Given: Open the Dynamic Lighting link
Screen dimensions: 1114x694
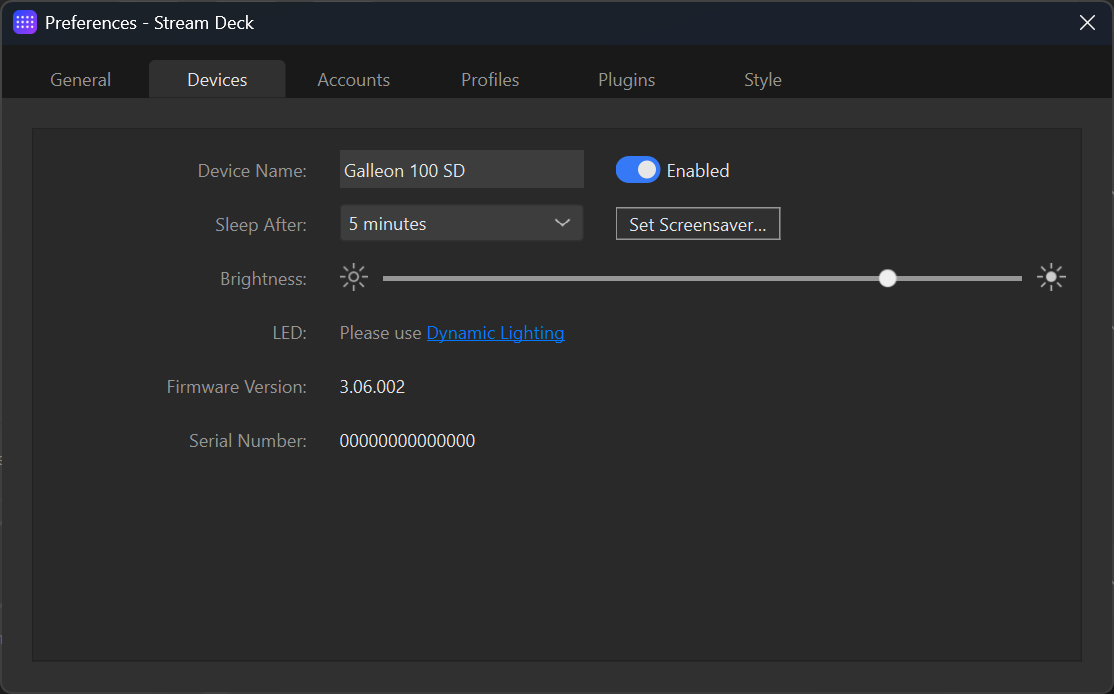Looking at the screenshot, I should (x=495, y=332).
